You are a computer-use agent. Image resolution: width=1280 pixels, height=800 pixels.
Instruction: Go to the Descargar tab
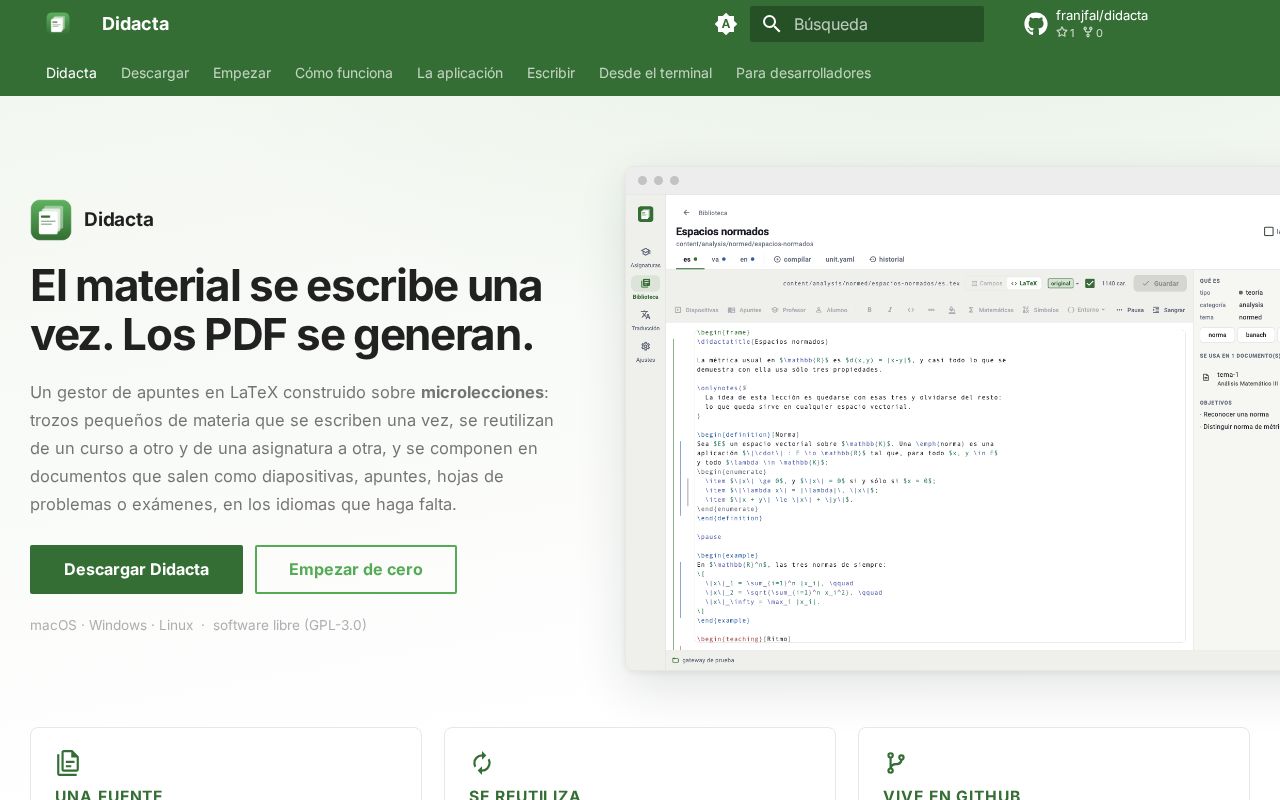point(155,73)
